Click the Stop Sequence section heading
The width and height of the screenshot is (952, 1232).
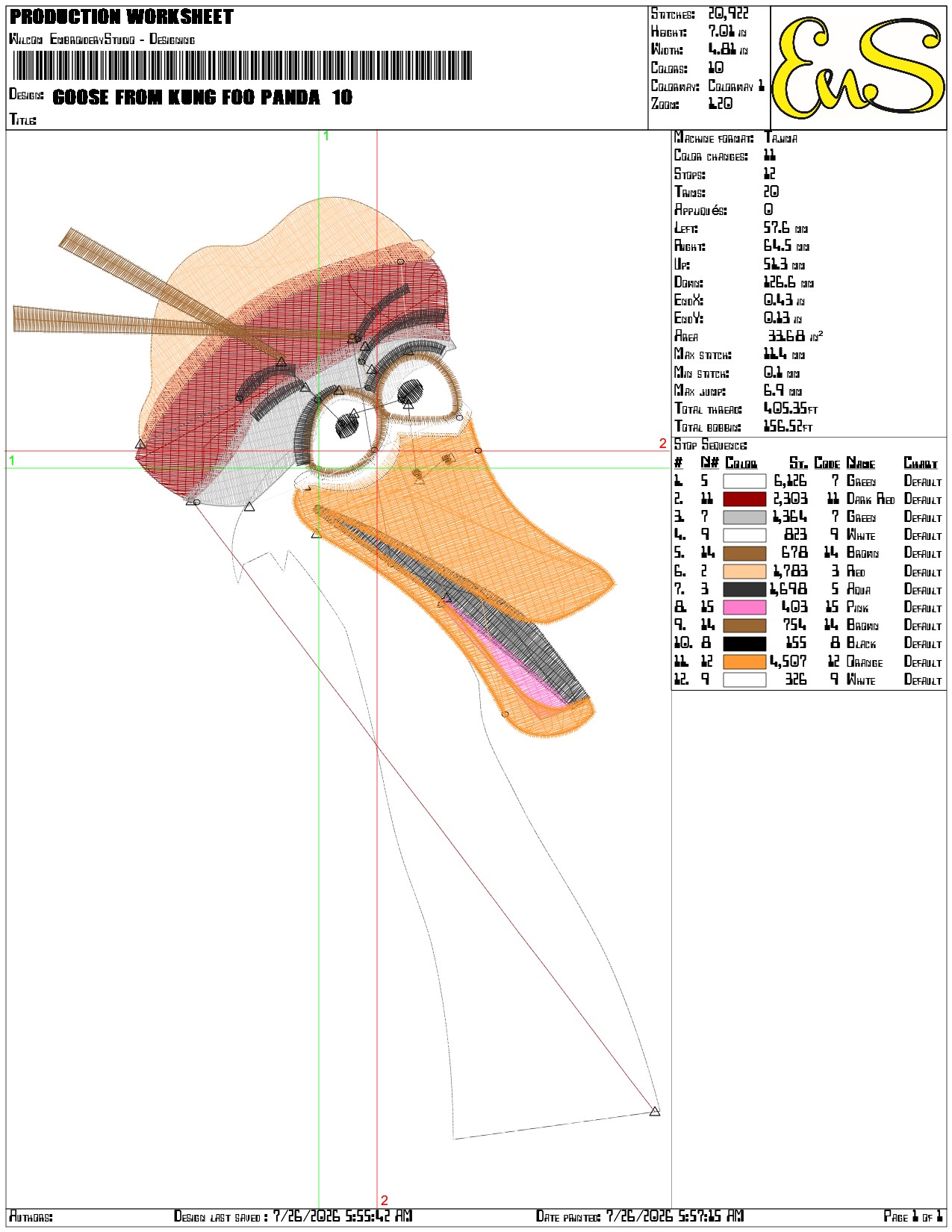[x=710, y=445]
